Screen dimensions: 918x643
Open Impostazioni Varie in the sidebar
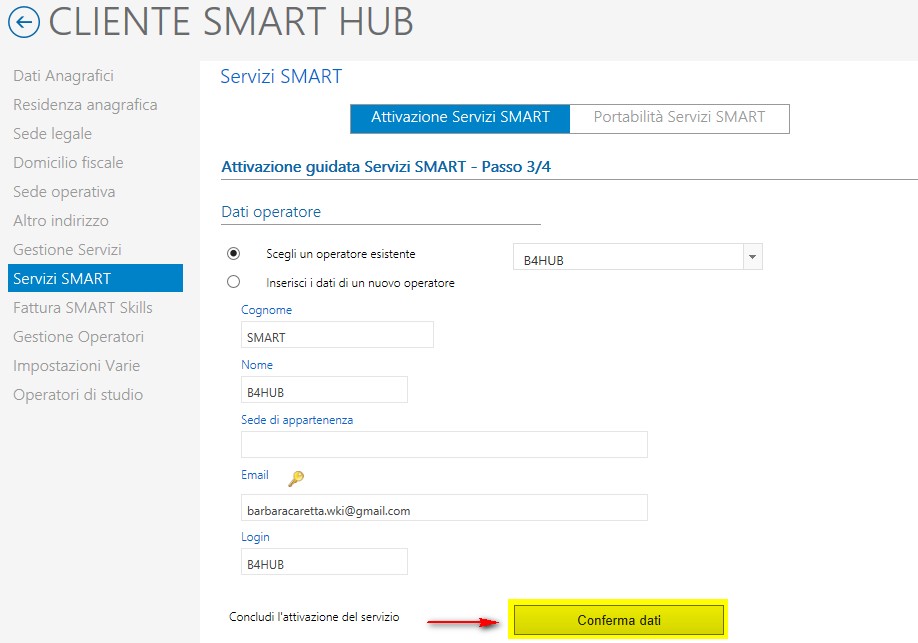tap(77, 366)
